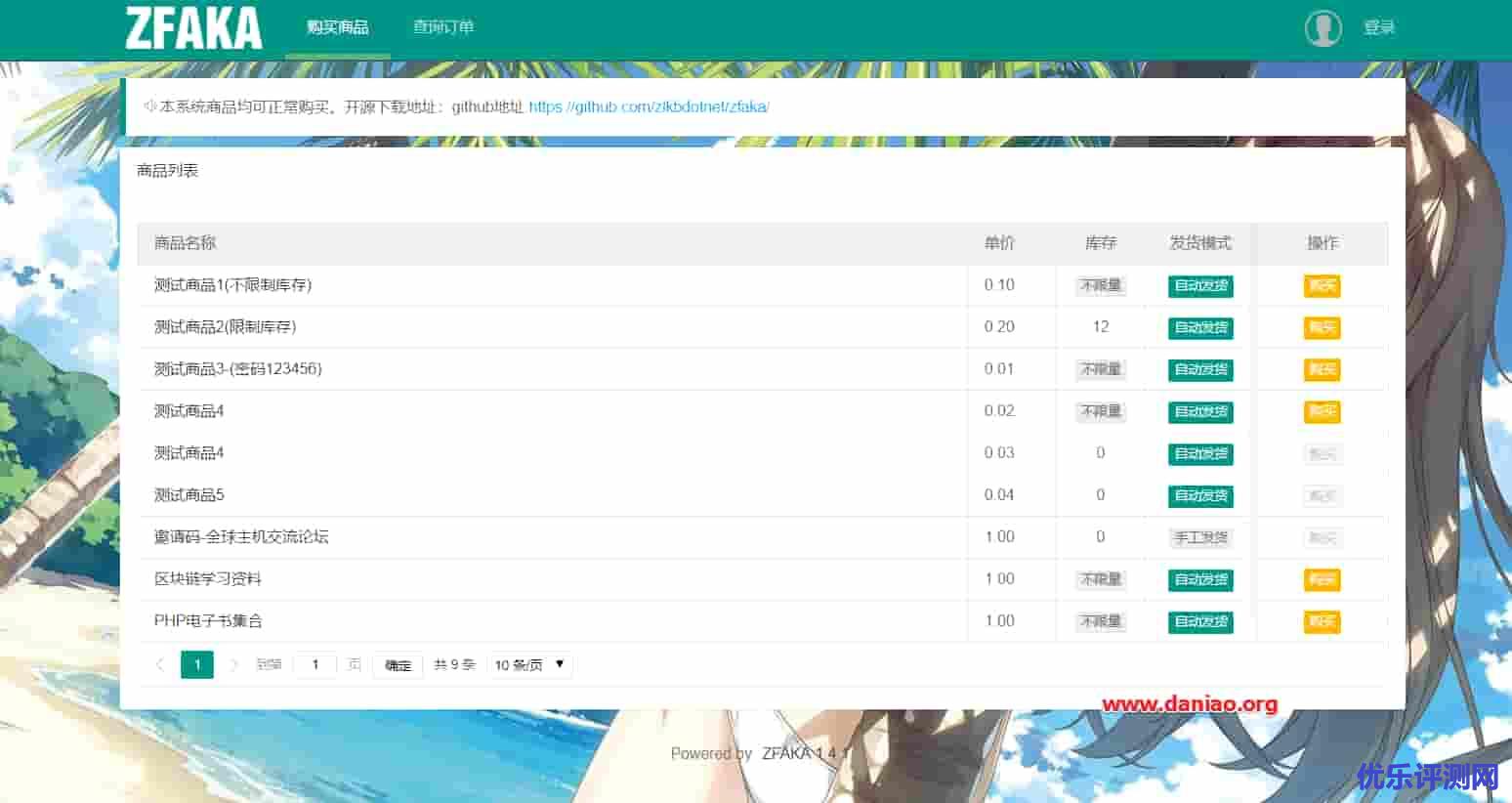1512x803 pixels.
Task: Click disabled buy button for 测试商品5
Action: (1323, 495)
